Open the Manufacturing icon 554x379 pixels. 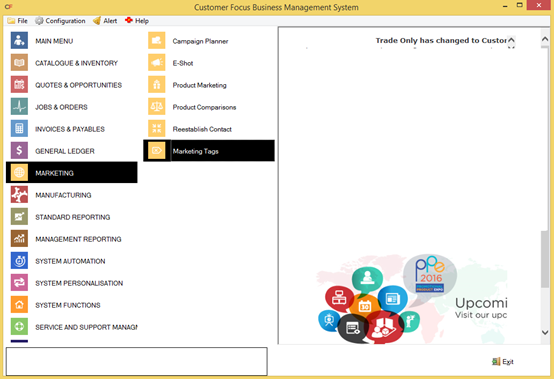tap(19, 195)
